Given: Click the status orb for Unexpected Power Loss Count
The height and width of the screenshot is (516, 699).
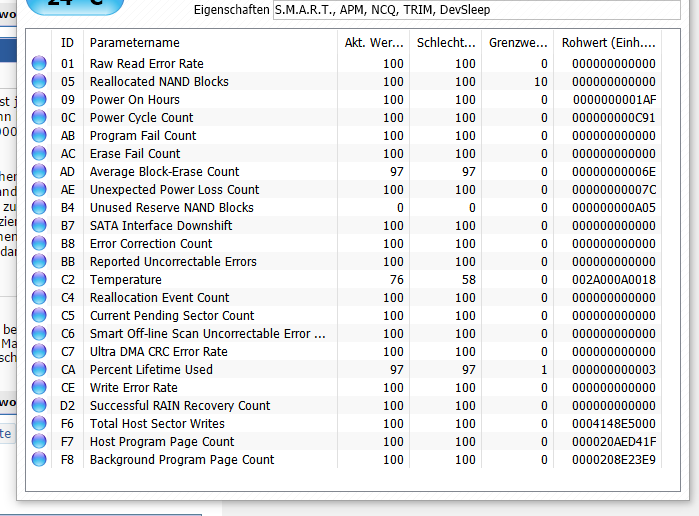Looking at the screenshot, I should (39, 189).
